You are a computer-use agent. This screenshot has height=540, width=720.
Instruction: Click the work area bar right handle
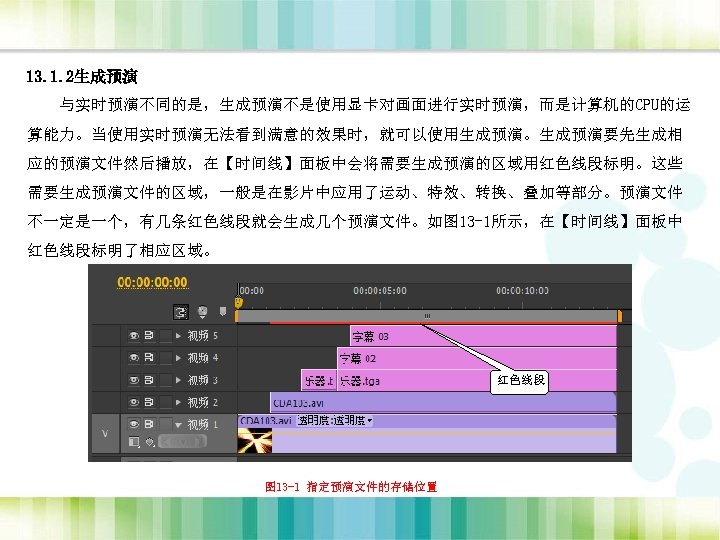pyautogui.click(x=619, y=316)
